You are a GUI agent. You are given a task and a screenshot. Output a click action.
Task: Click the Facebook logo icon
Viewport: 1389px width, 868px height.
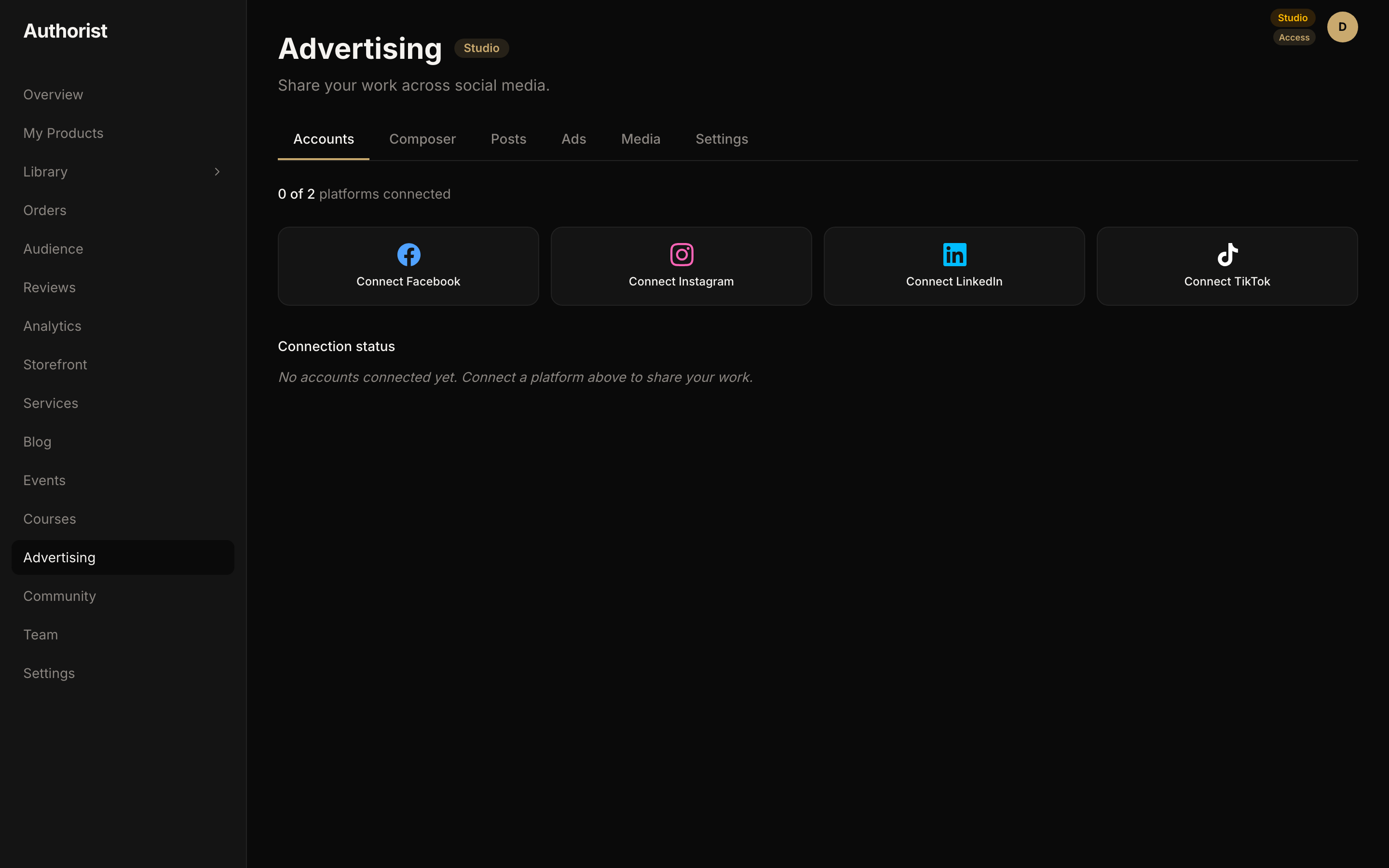click(x=409, y=255)
